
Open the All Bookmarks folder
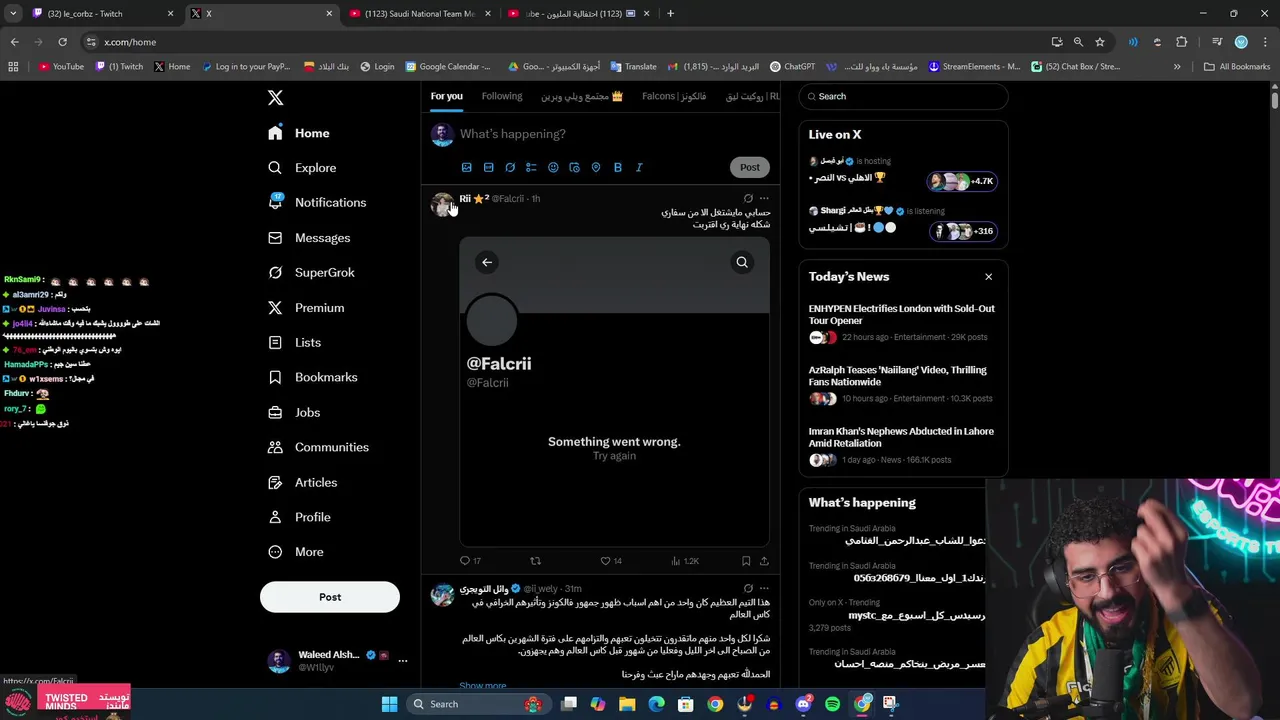(1237, 67)
